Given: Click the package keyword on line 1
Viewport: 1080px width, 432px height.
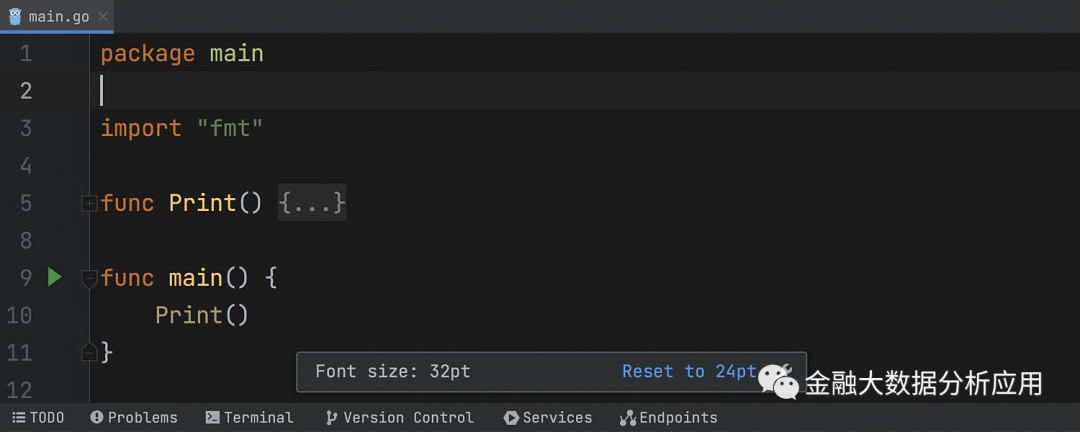Looking at the screenshot, I should tap(147, 53).
